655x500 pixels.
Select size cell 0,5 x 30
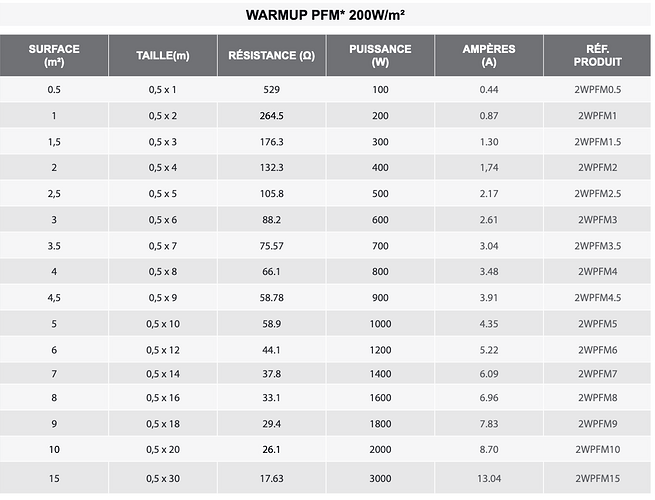click(163, 478)
